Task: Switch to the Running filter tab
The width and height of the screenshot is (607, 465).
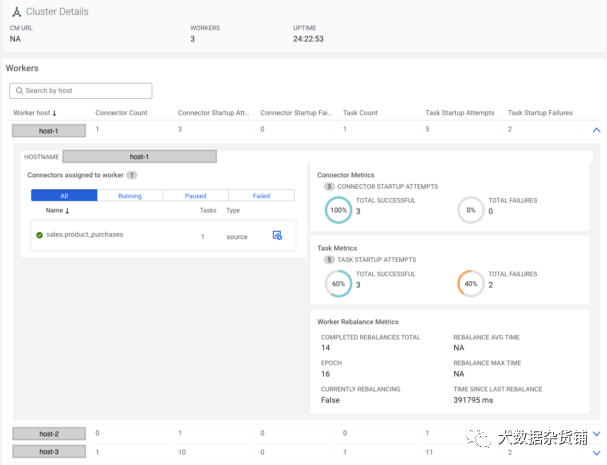Action: point(130,196)
